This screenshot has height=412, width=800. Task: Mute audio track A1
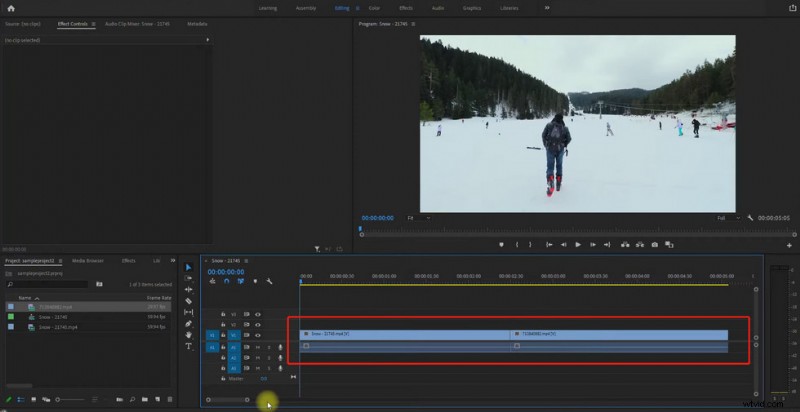click(x=258, y=347)
